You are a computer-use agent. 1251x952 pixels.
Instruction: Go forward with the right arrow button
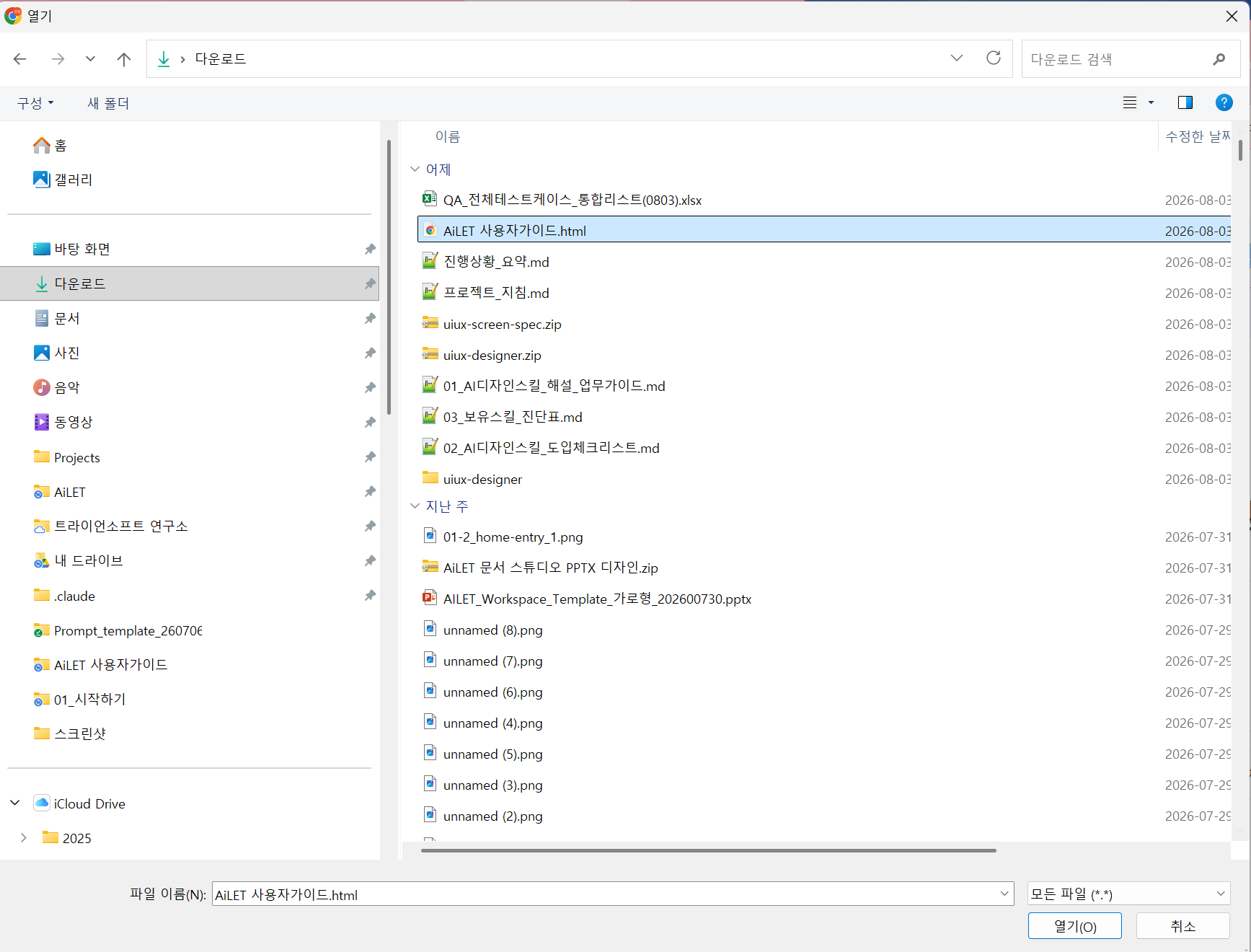click(x=58, y=59)
